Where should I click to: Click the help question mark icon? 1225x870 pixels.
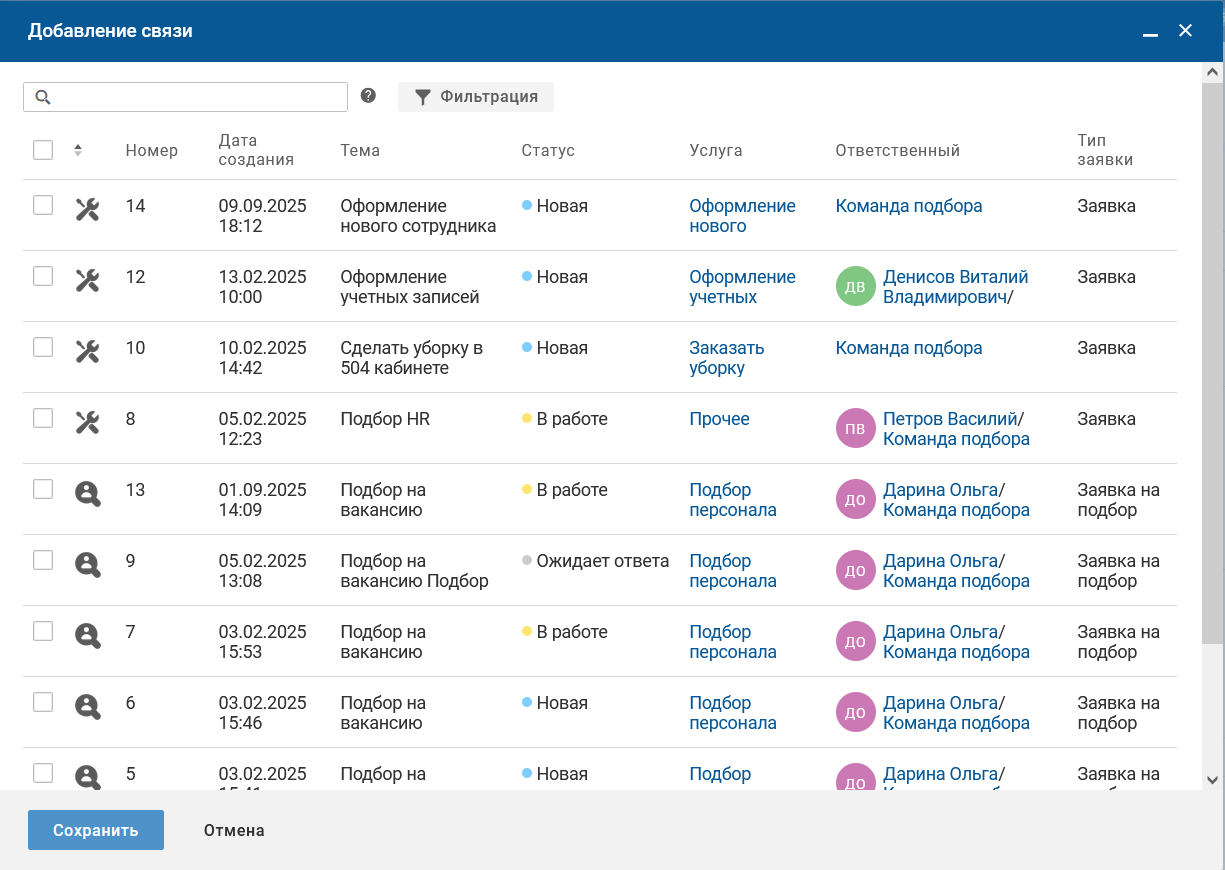[368, 96]
